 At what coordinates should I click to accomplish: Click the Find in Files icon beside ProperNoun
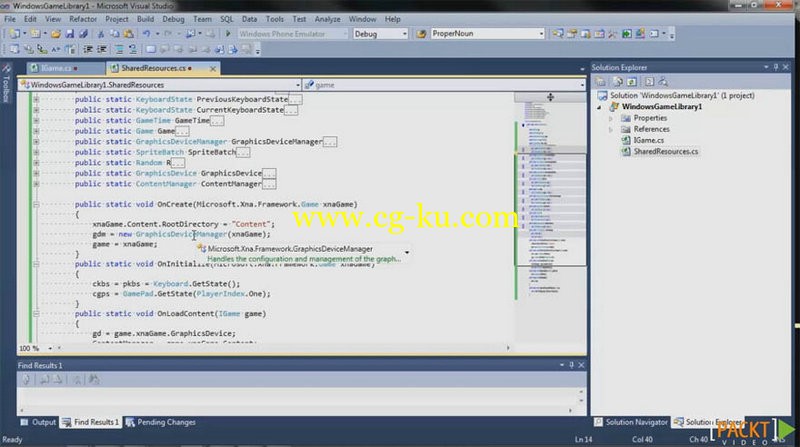point(421,34)
